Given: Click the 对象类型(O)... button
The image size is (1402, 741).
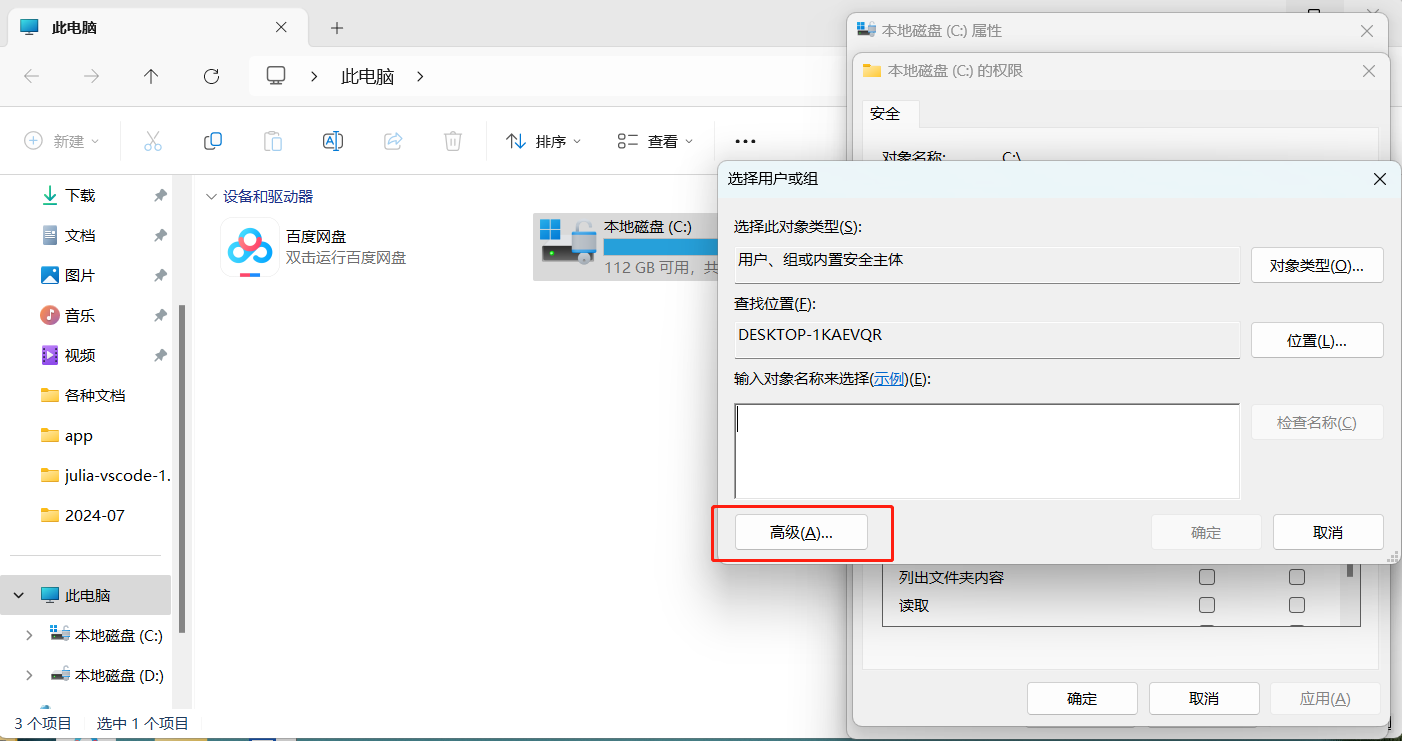Looking at the screenshot, I should click(1316, 266).
